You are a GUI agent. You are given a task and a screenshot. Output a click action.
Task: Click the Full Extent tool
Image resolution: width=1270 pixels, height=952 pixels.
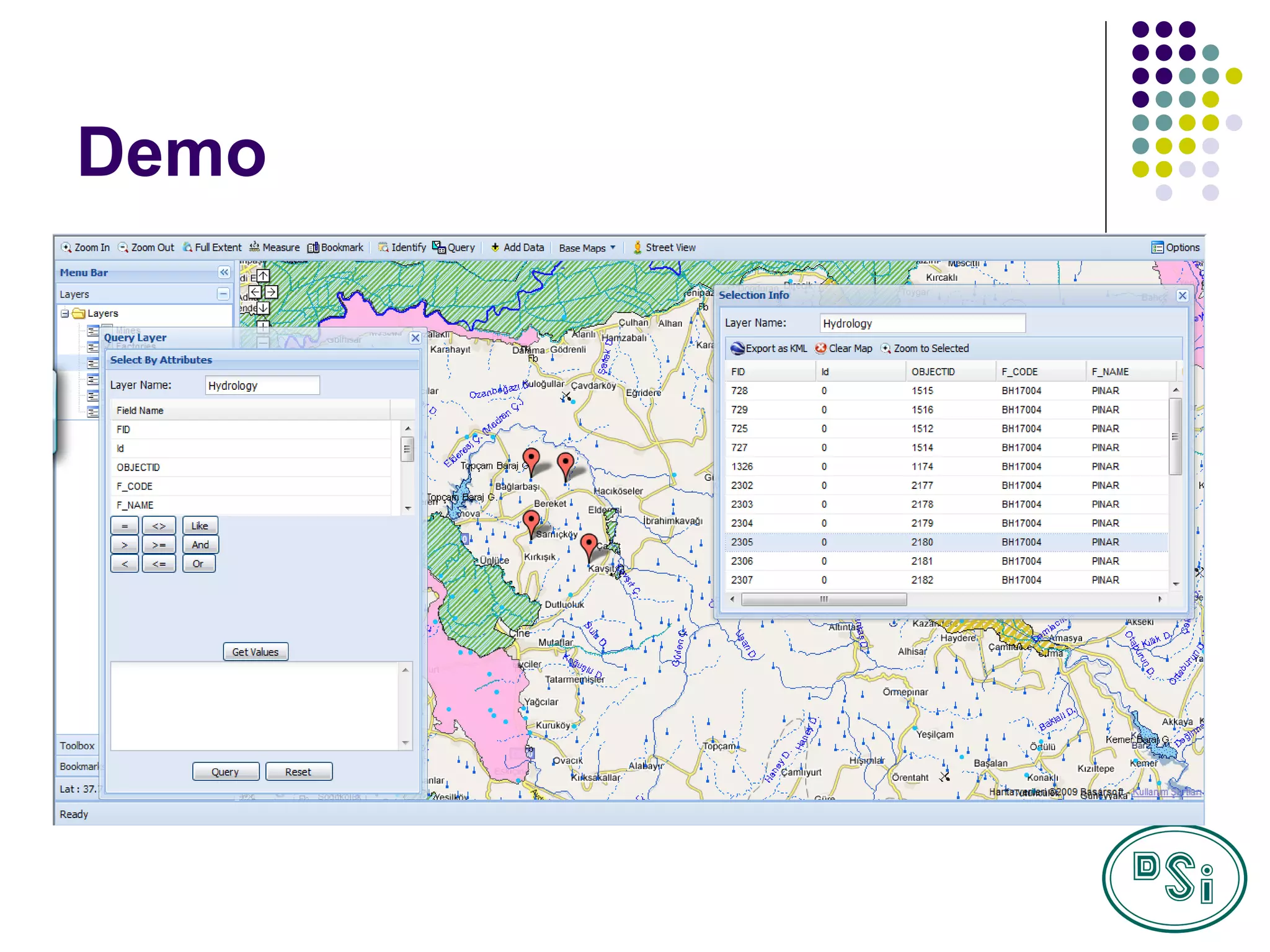point(212,247)
